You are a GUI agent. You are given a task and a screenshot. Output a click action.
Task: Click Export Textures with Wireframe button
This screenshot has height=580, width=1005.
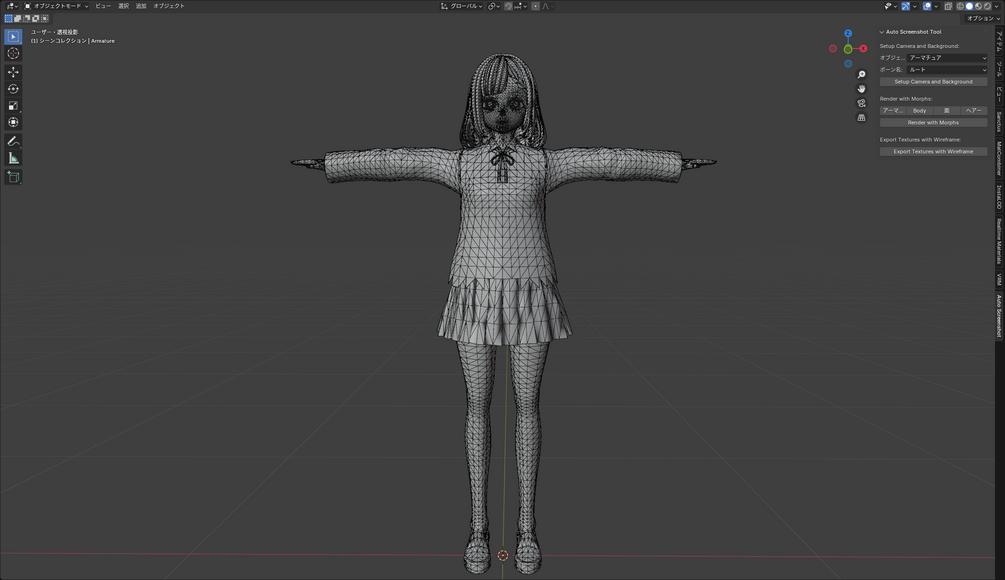point(933,151)
